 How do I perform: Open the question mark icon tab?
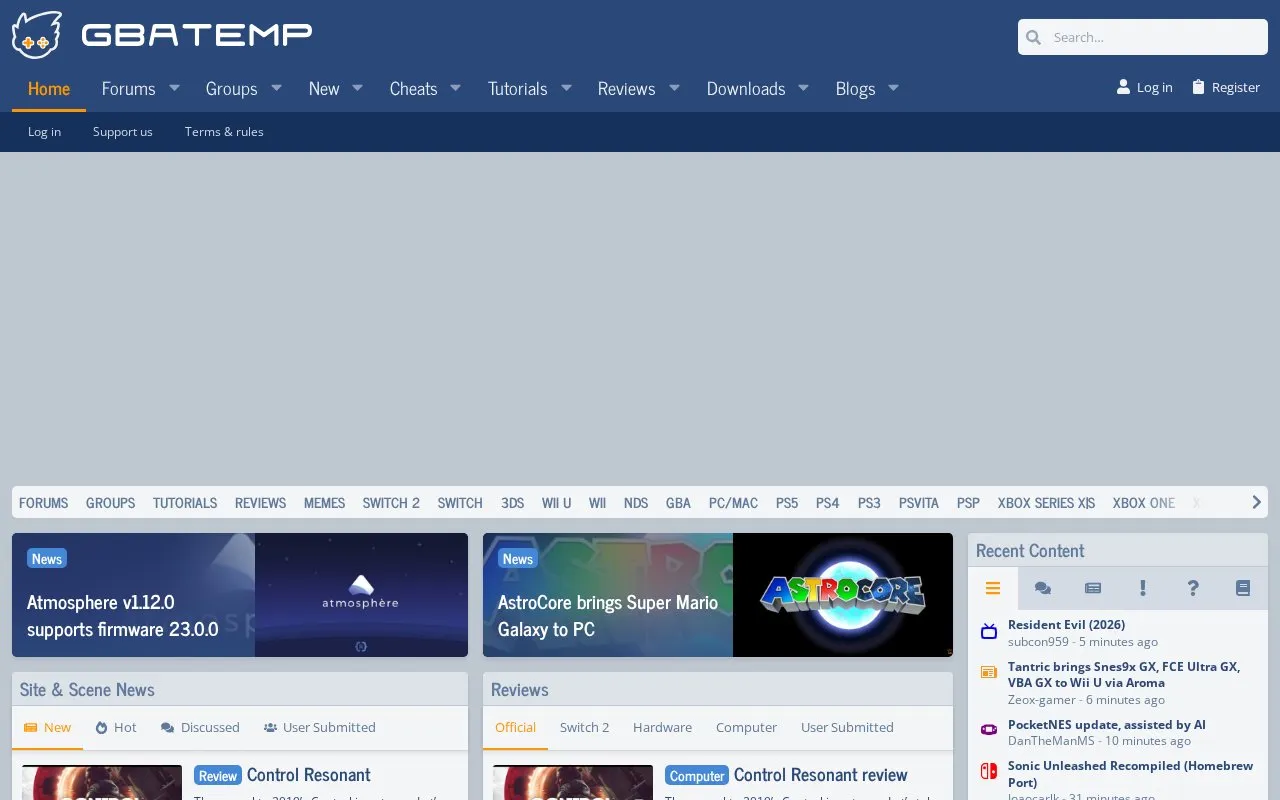click(x=1193, y=588)
